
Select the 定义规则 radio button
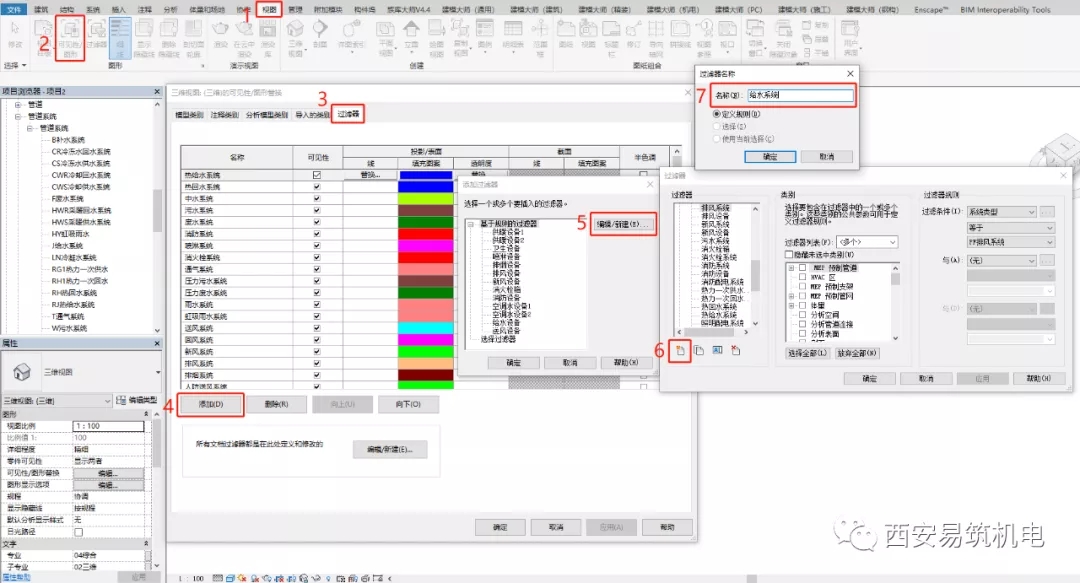click(717, 114)
